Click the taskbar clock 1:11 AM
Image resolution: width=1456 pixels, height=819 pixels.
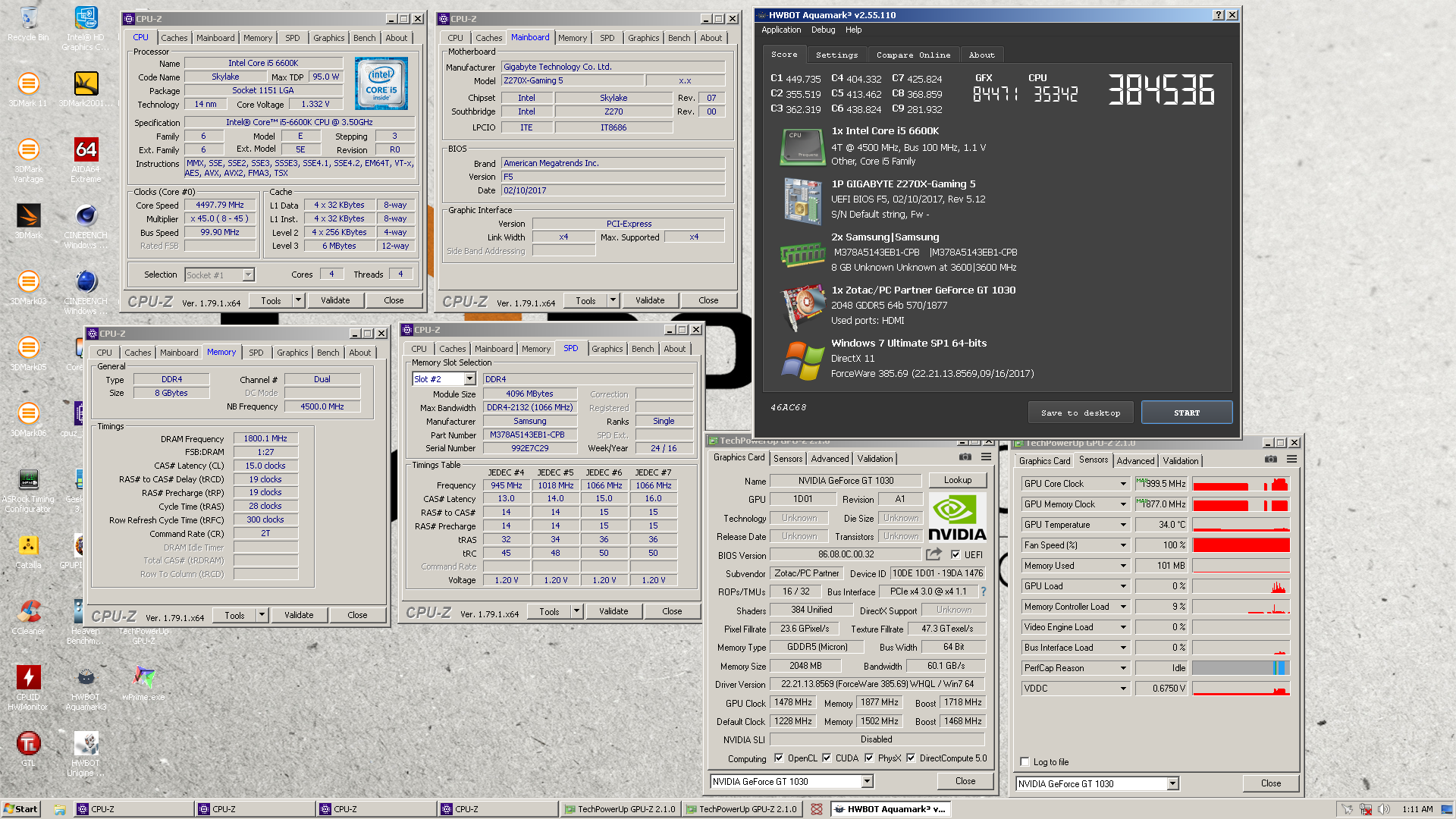[1417, 809]
